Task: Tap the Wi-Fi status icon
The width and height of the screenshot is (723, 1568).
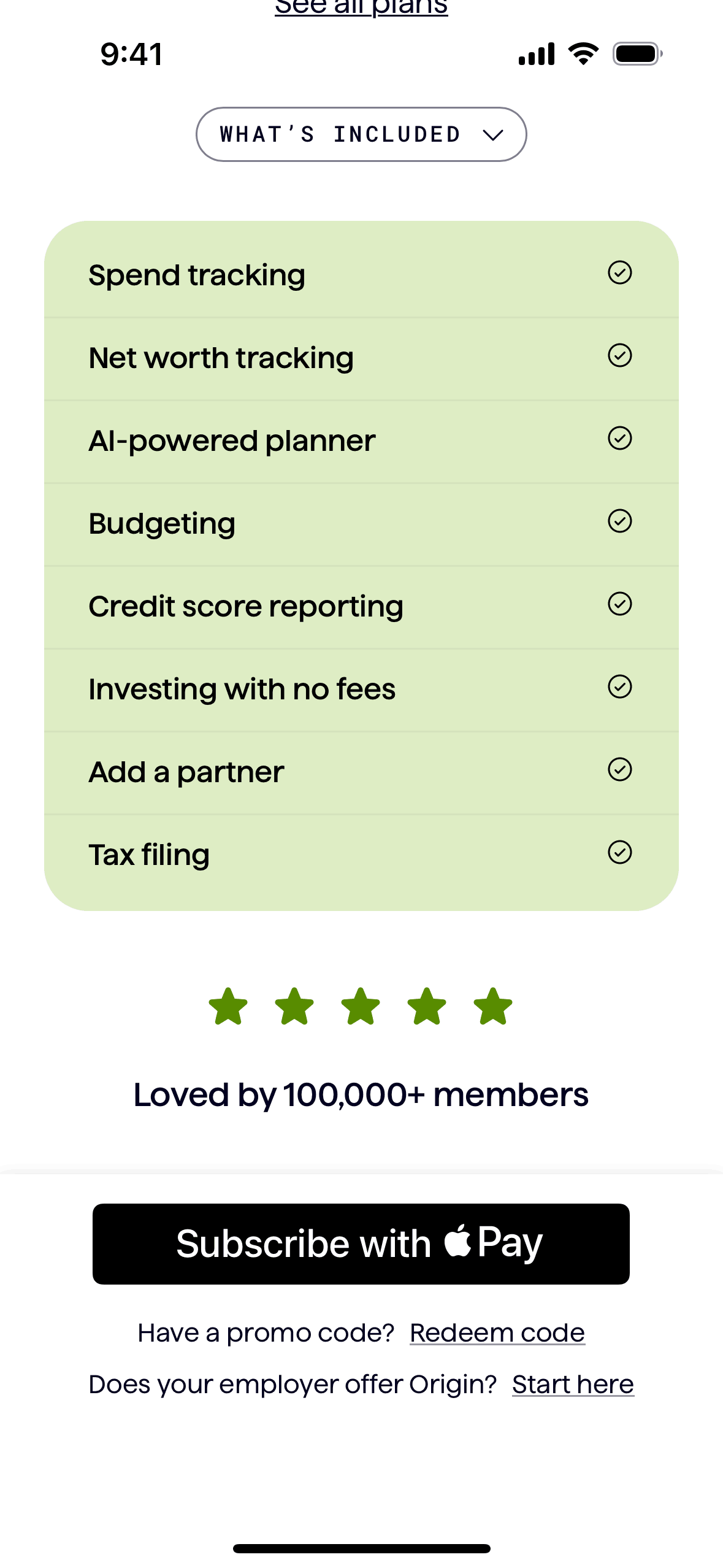Action: 583,54
